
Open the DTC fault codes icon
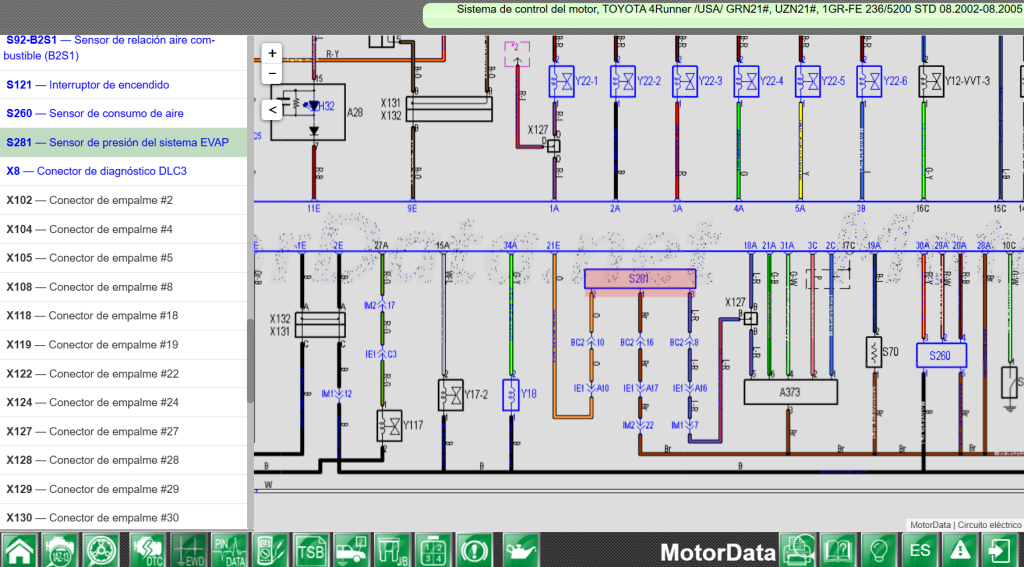(147, 550)
